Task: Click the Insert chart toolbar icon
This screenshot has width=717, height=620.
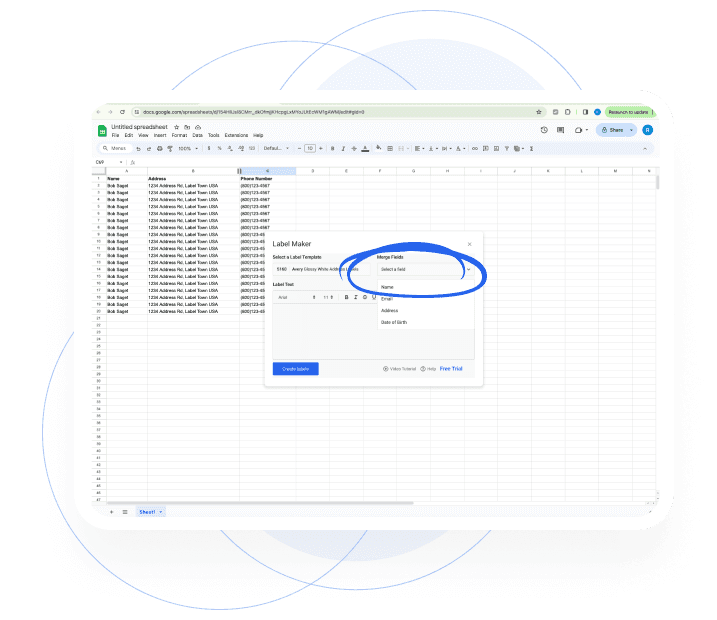Action: [496, 149]
